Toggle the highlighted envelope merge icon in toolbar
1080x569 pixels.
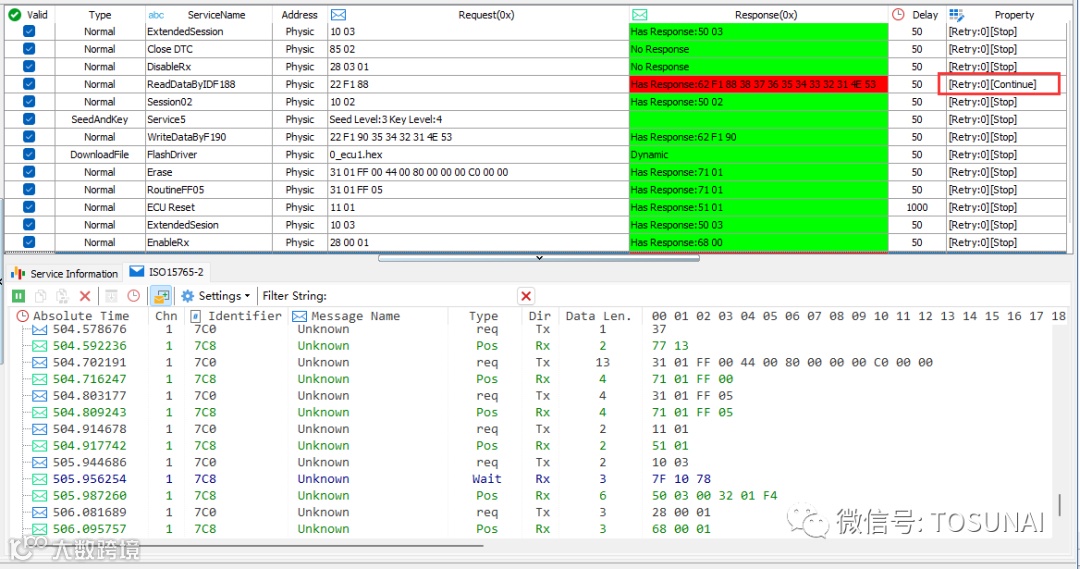point(161,296)
